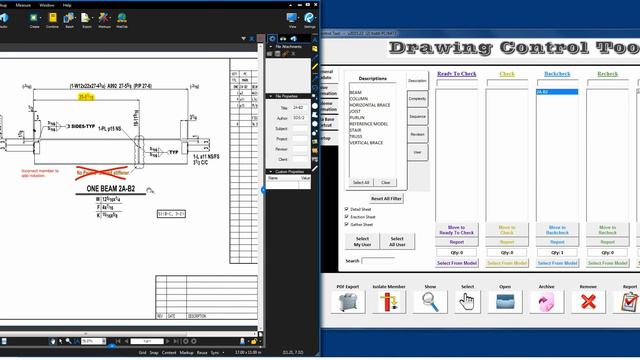Click the Title field in File Properties
The width and height of the screenshot is (640, 360).
299,108
